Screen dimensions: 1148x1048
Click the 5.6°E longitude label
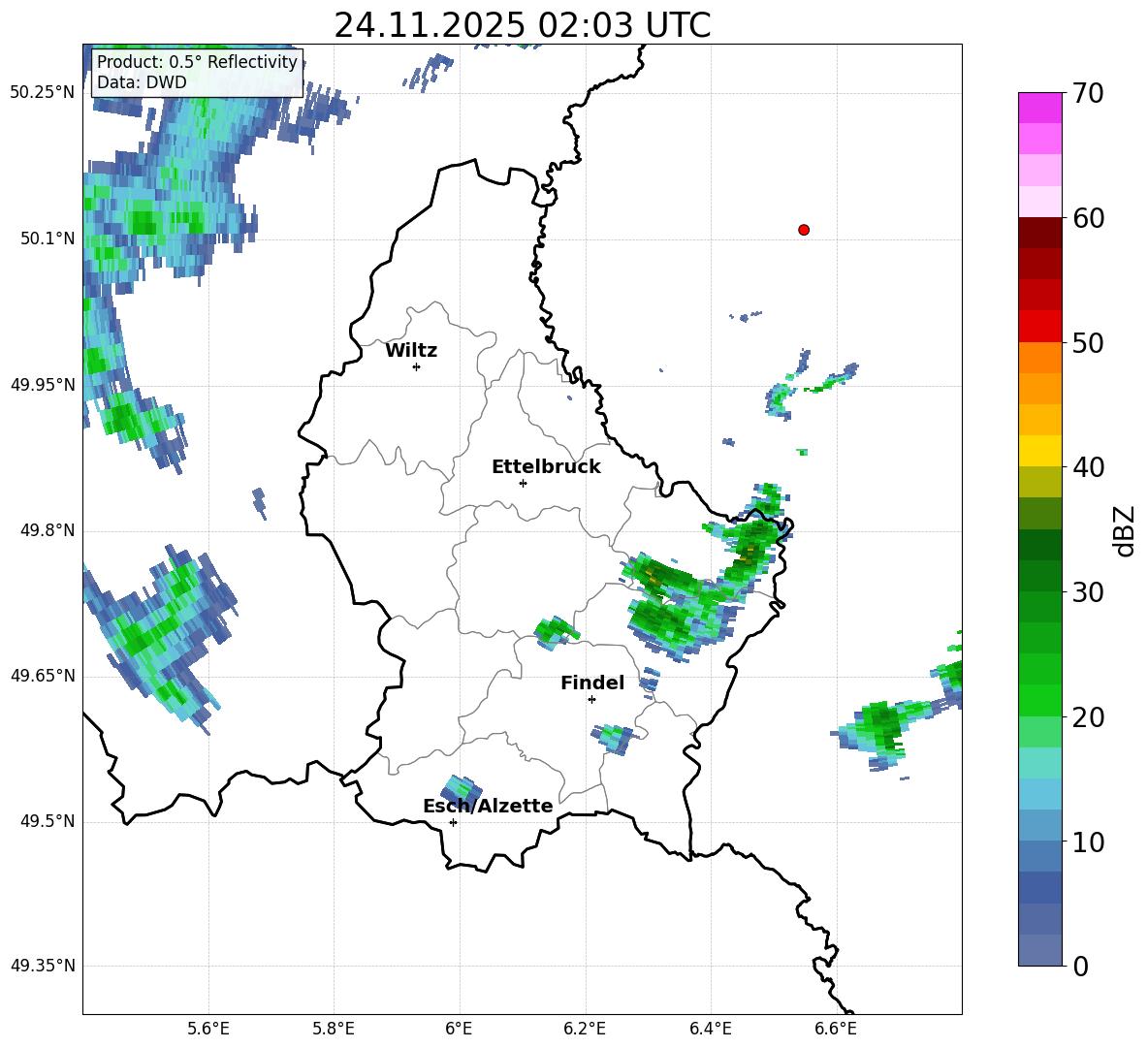tap(208, 1029)
